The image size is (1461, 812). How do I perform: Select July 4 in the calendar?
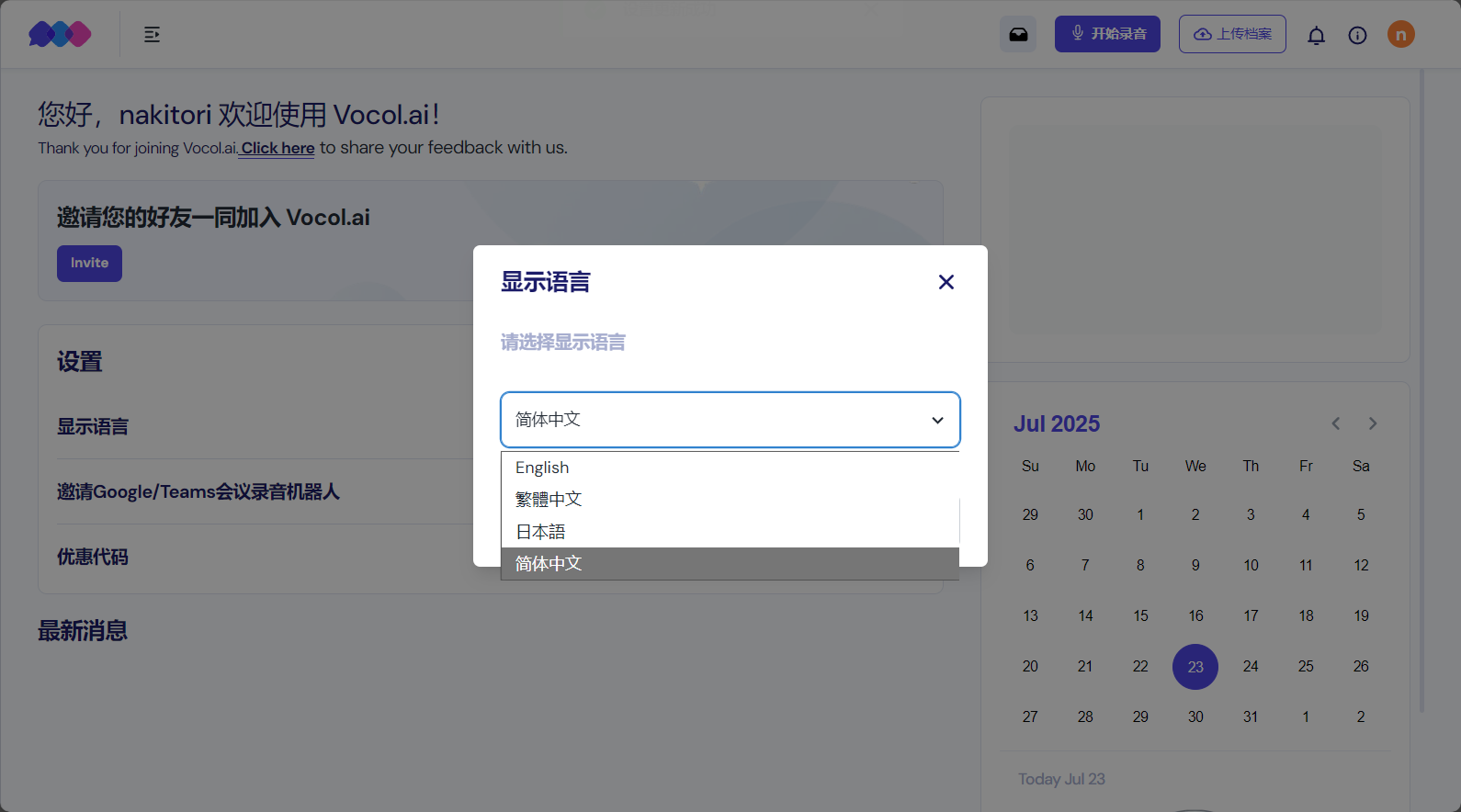pos(1306,514)
